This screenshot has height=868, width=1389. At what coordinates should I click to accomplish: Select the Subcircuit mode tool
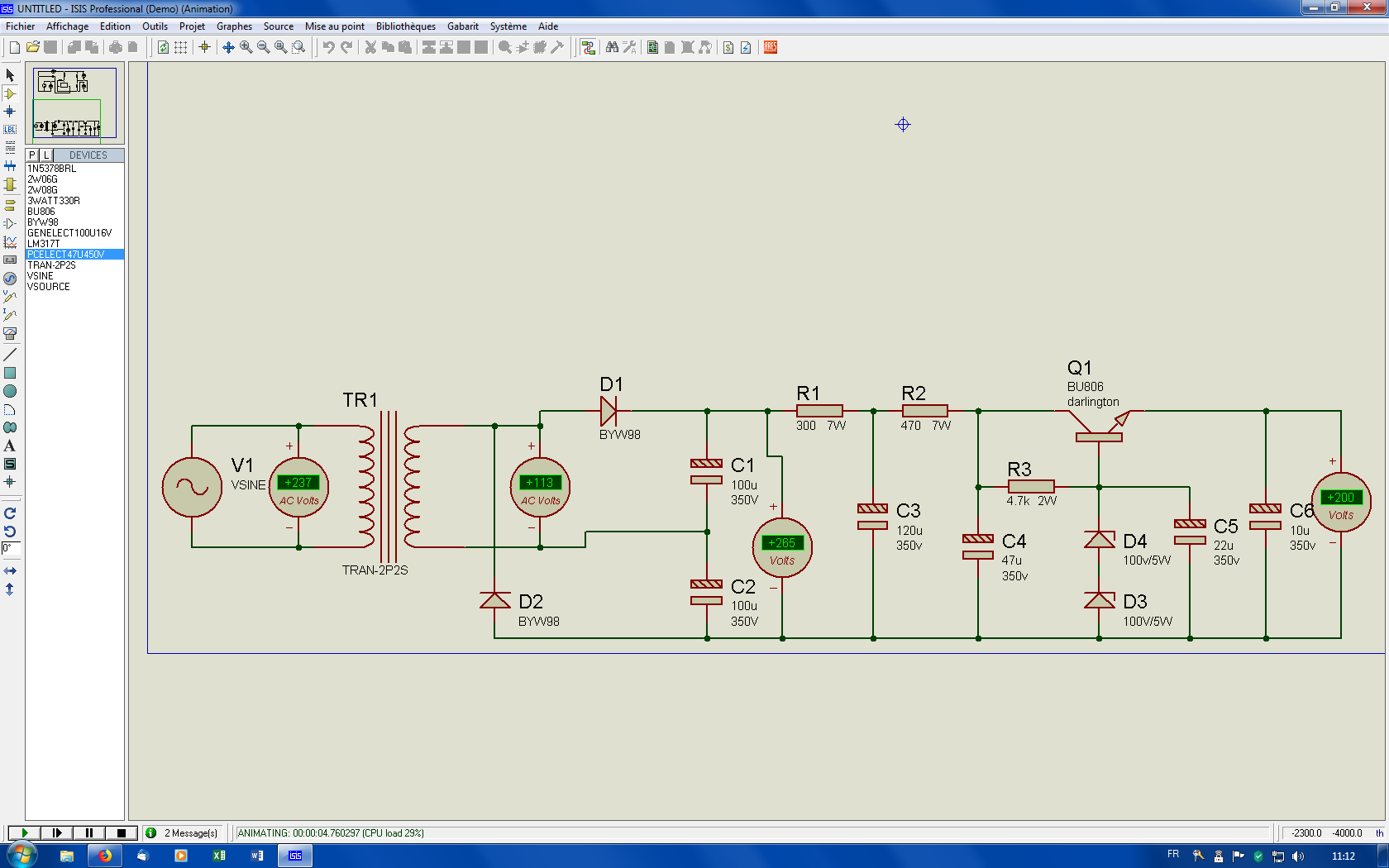click(10, 184)
